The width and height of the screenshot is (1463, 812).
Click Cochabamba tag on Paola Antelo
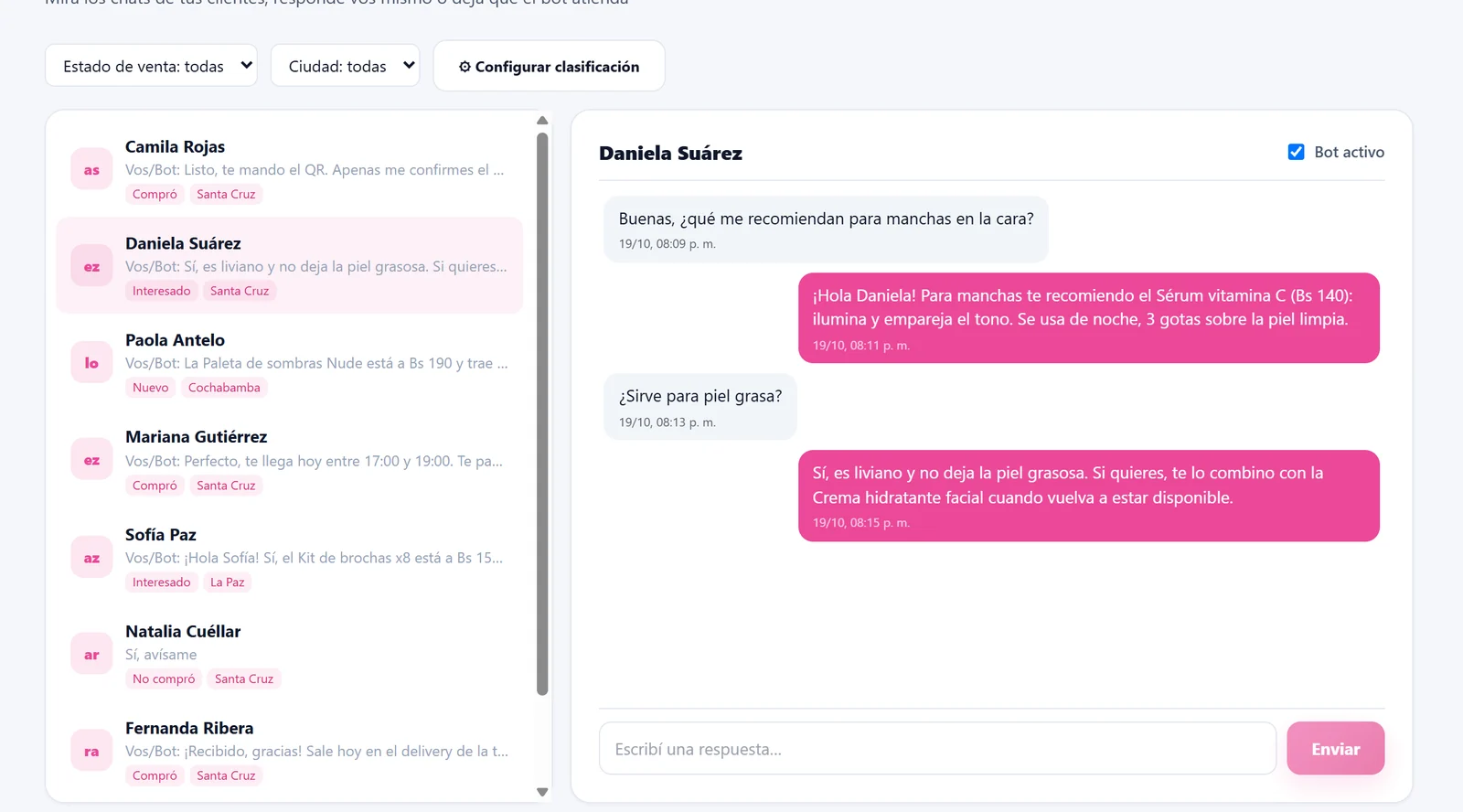click(x=224, y=388)
